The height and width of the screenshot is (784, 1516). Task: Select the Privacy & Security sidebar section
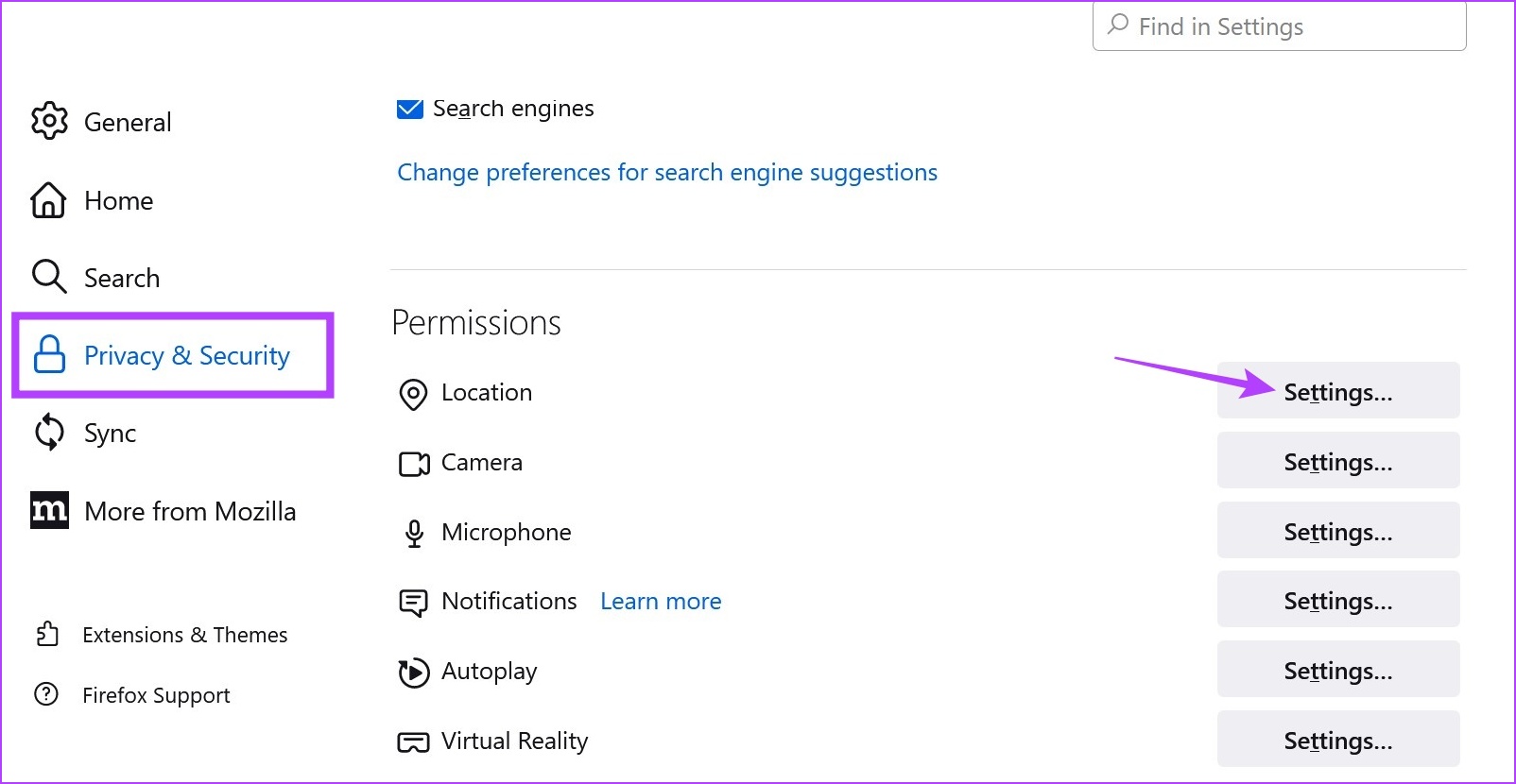(186, 355)
